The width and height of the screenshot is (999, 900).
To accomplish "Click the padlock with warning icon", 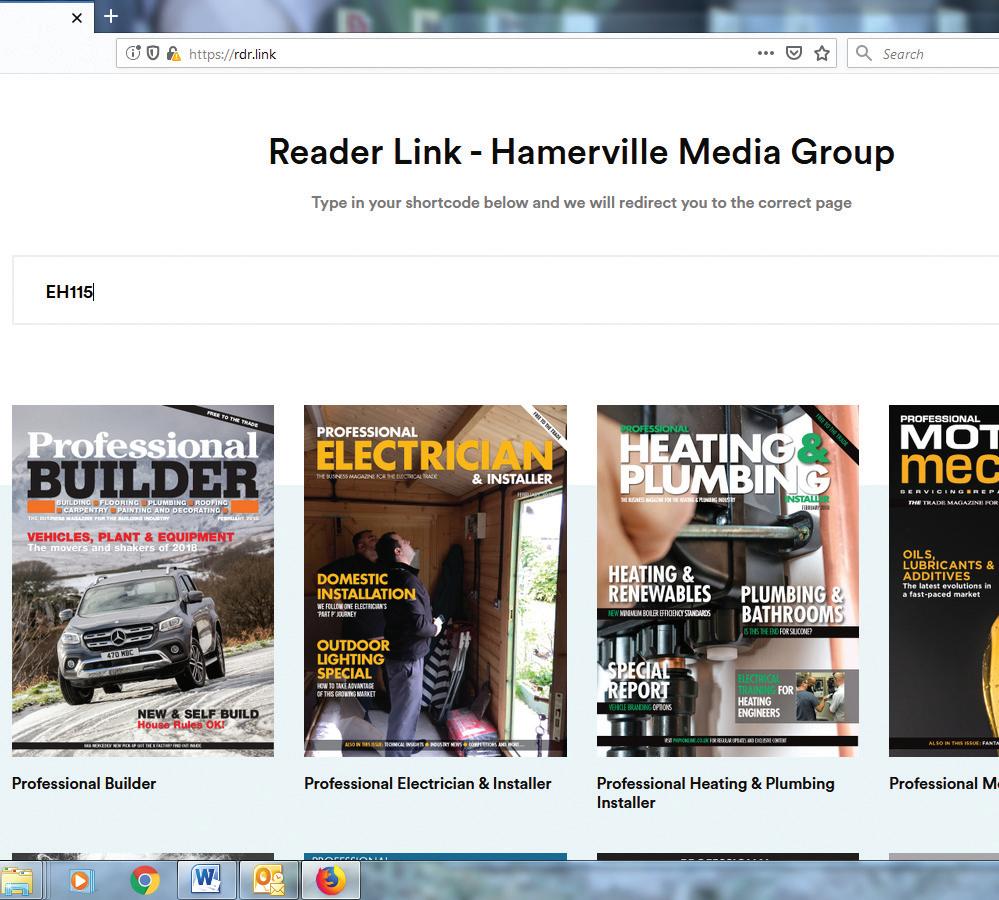I will (173, 54).
